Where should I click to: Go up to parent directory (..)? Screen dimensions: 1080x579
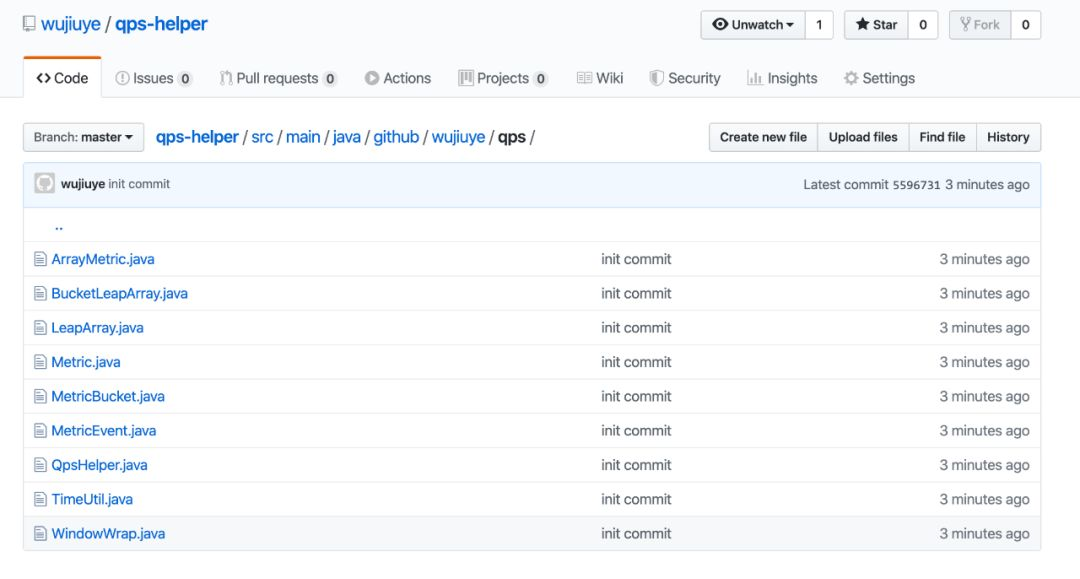(x=59, y=227)
